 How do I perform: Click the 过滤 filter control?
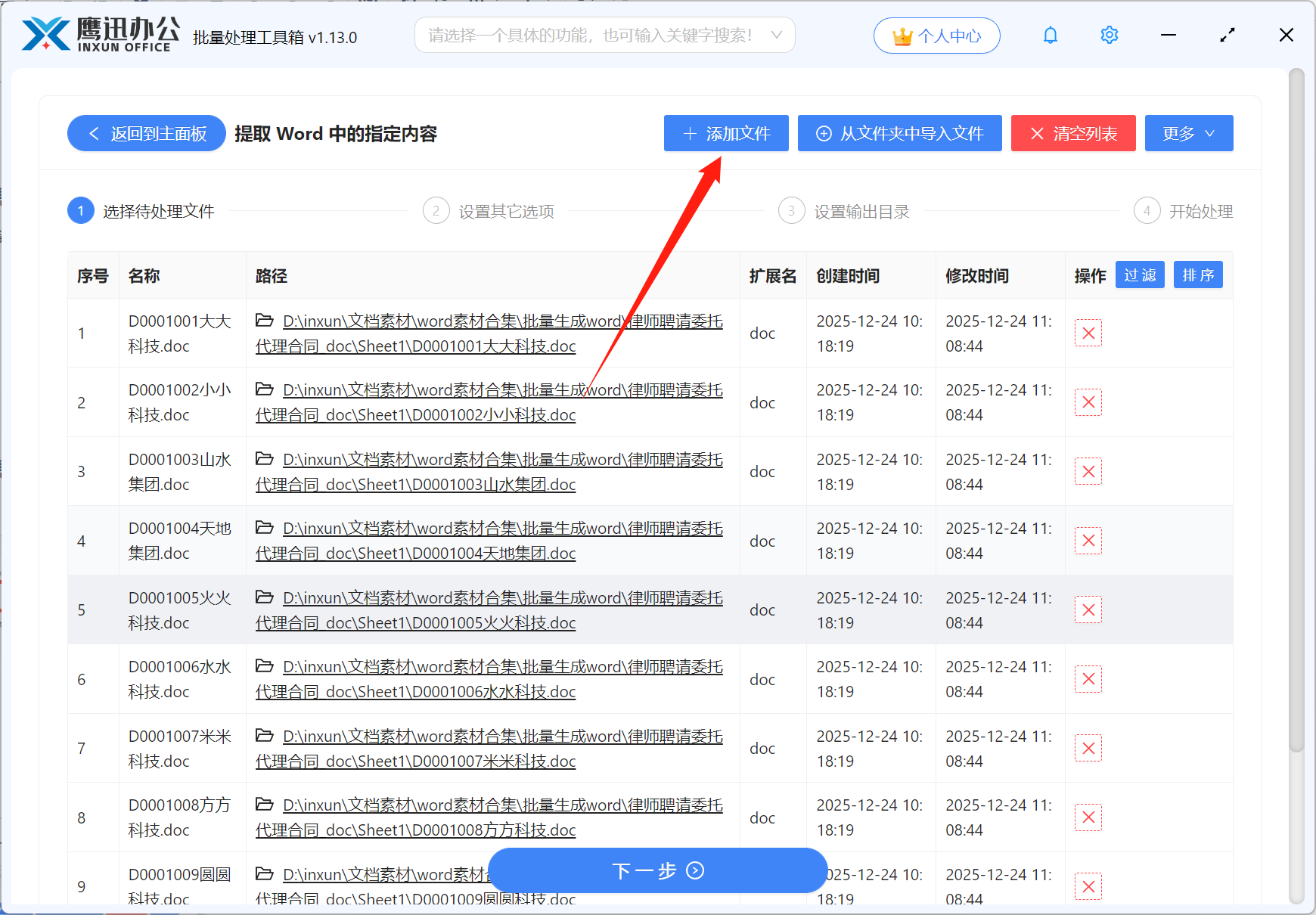coord(1140,274)
